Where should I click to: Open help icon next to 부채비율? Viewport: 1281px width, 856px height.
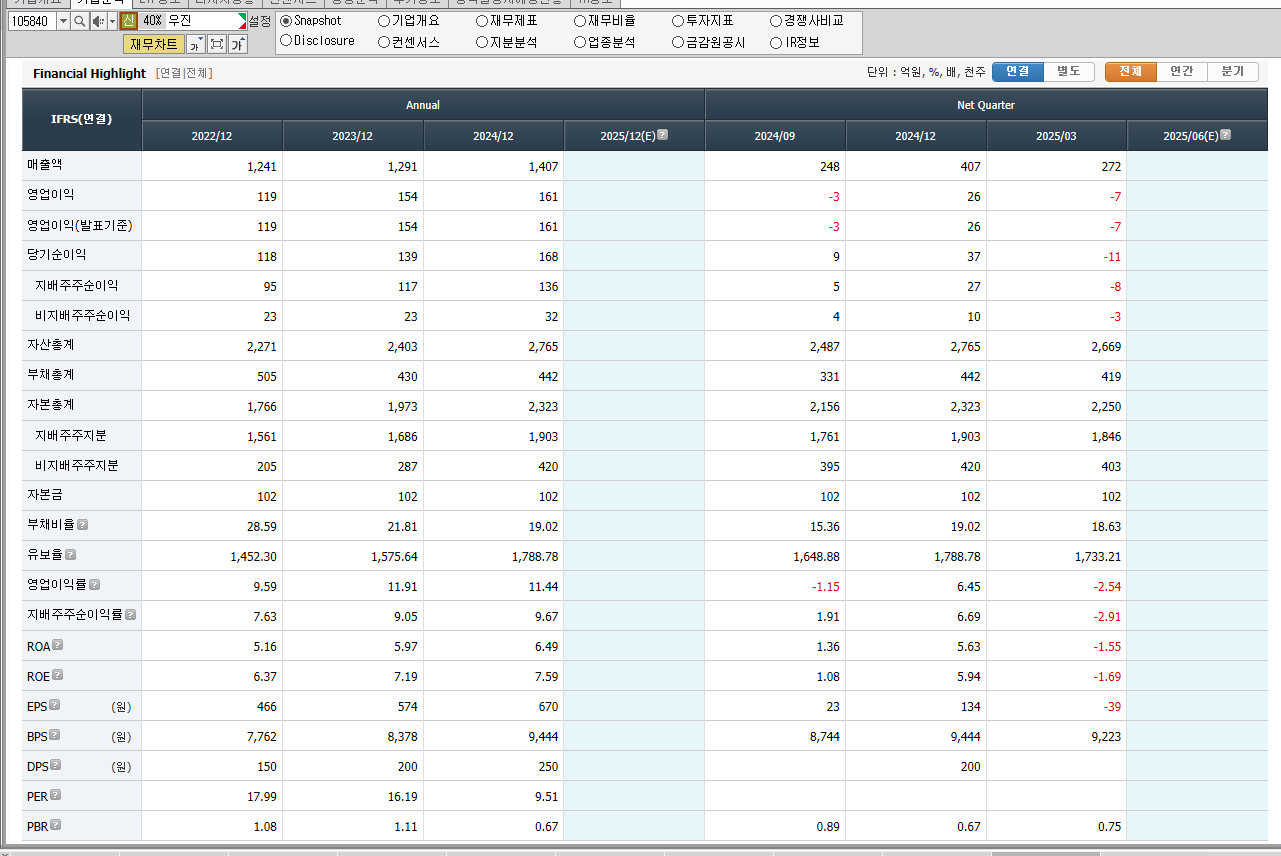click(x=83, y=524)
